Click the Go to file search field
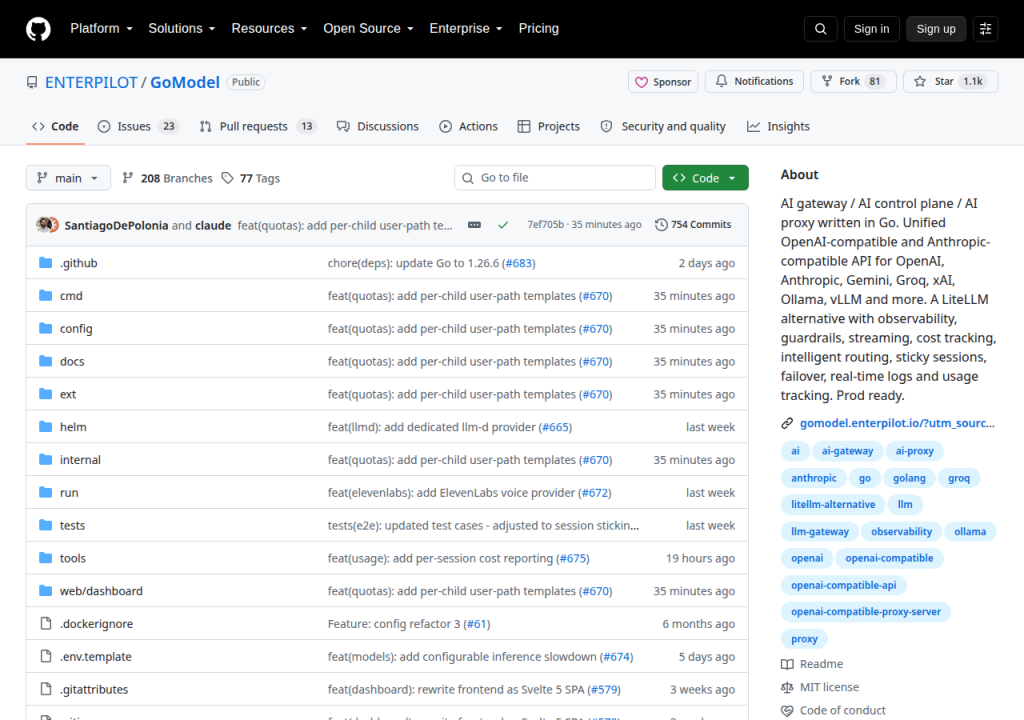This screenshot has width=1024, height=720. tap(555, 178)
